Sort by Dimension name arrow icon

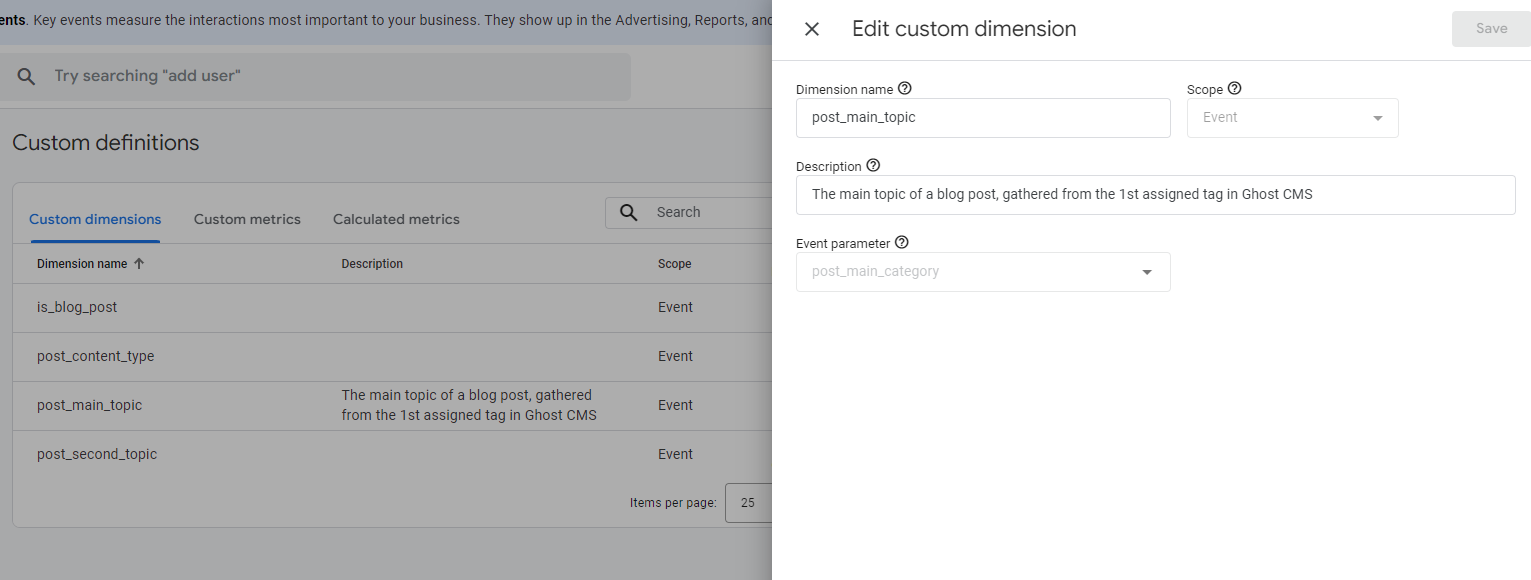coord(139,264)
